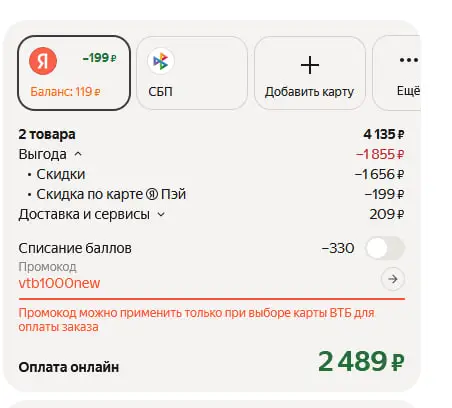This screenshot has width=452, height=408.
Task: Click the three-dots Ещё icon
Action: pyautogui.click(x=409, y=60)
